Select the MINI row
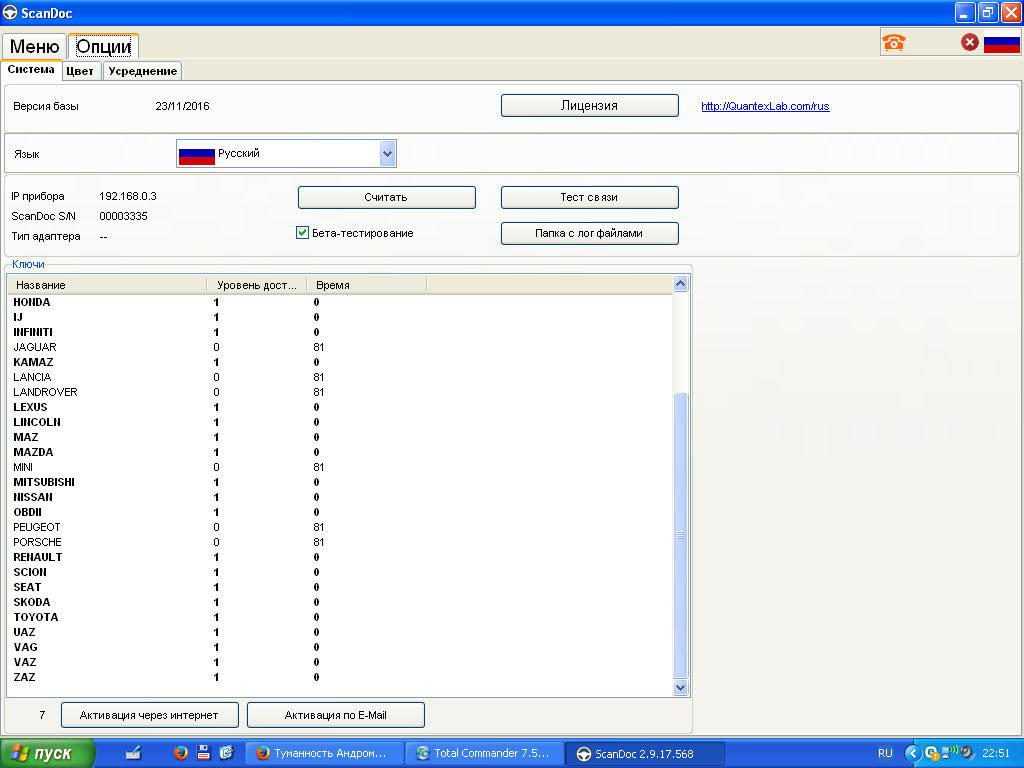The height and width of the screenshot is (768, 1024). point(340,468)
